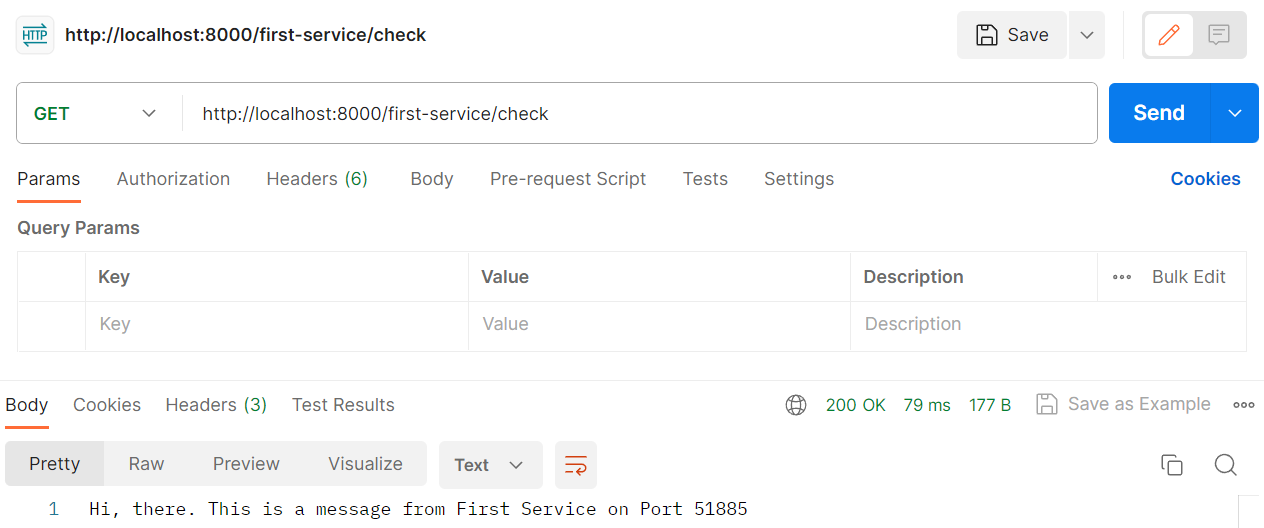Screen dimensions: 1264x528
Task: Open the Text format dropdown
Action: click(x=490, y=465)
